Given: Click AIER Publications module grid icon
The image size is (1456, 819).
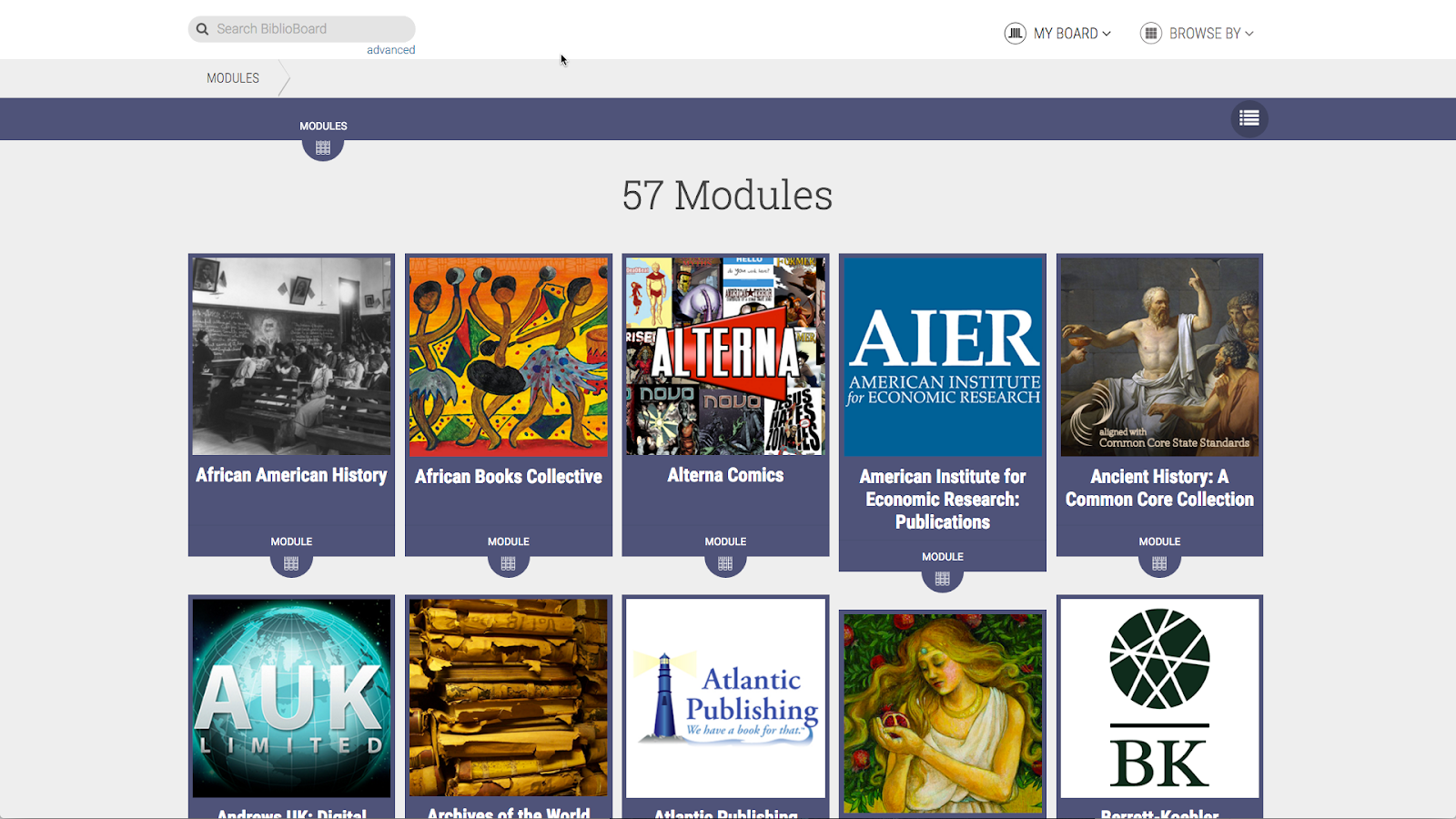Looking at the screenshot, I should coord(943,579).
